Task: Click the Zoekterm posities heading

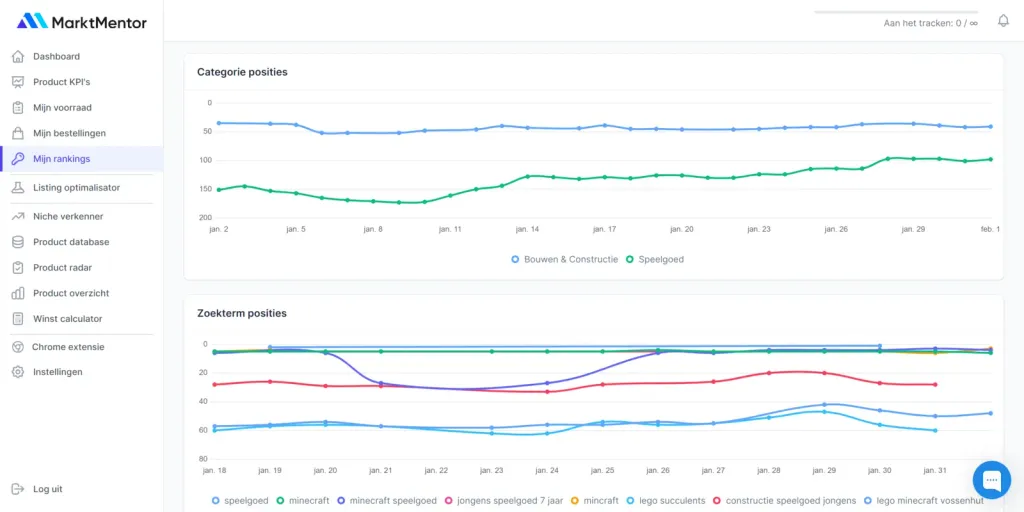Action: tap(242, 313)
